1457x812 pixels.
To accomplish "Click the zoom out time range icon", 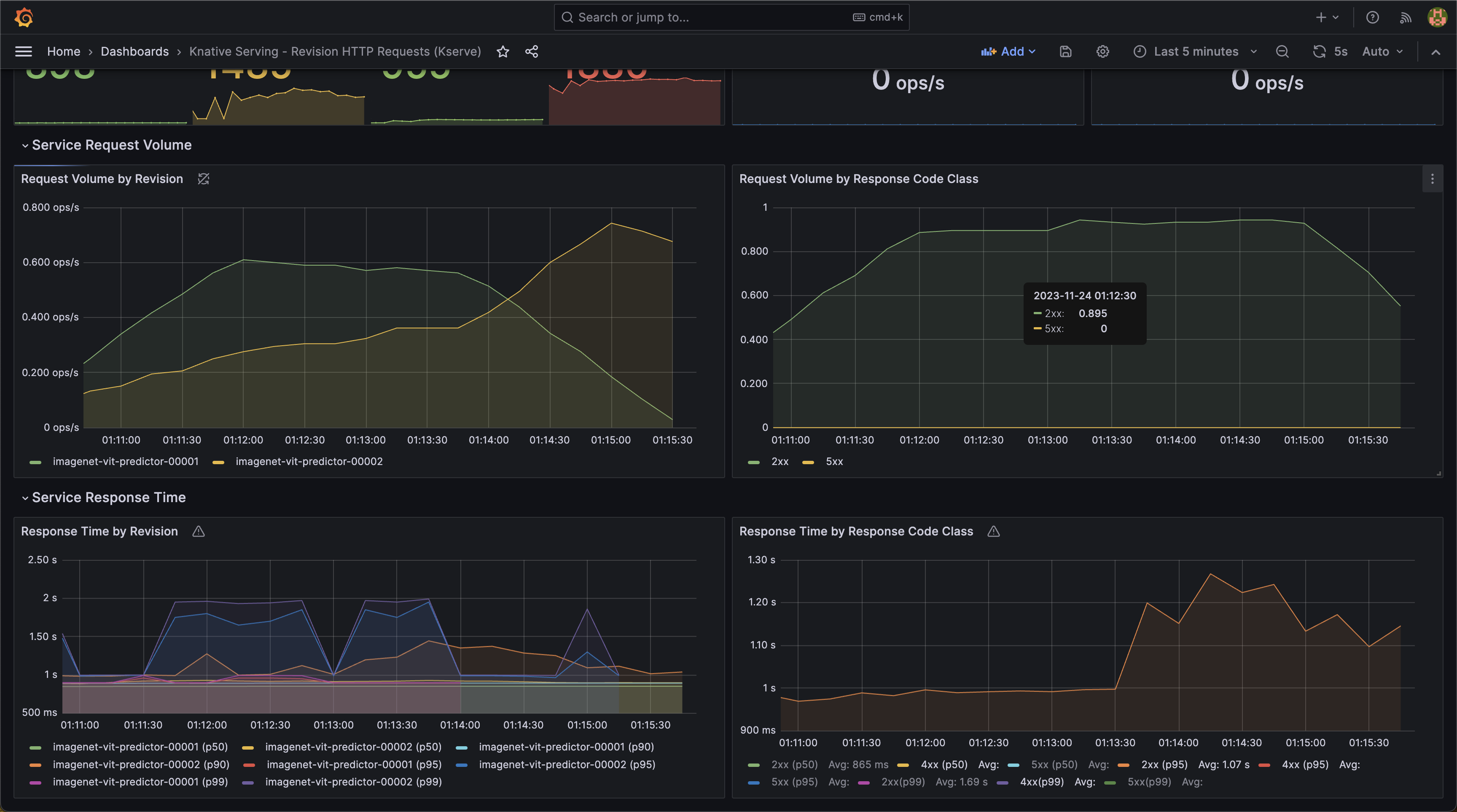I will point(1282,52).
